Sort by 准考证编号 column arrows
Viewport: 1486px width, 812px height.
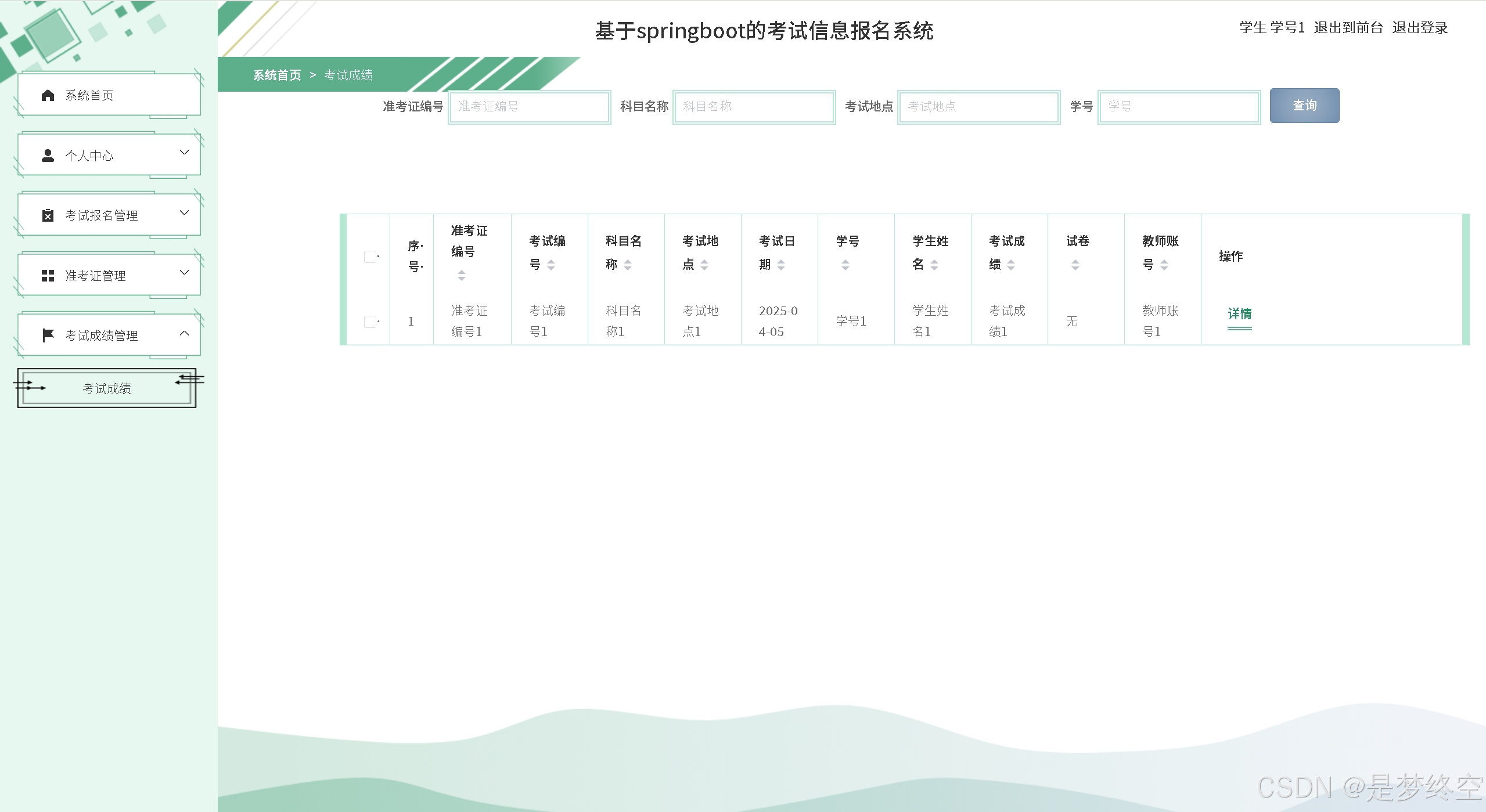(x=461, y=275)
